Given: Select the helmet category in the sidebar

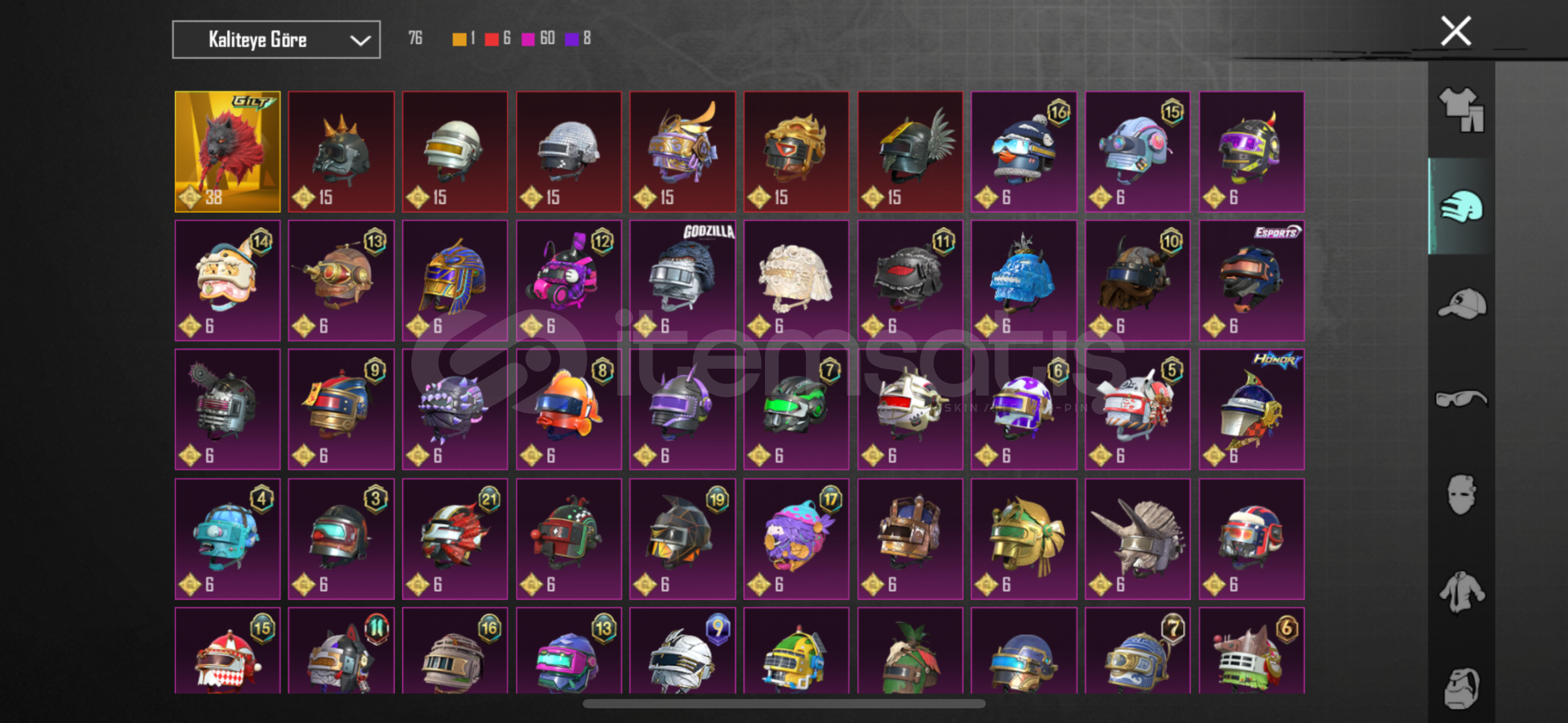Looking at the screenshot, I should [1462, 206].
